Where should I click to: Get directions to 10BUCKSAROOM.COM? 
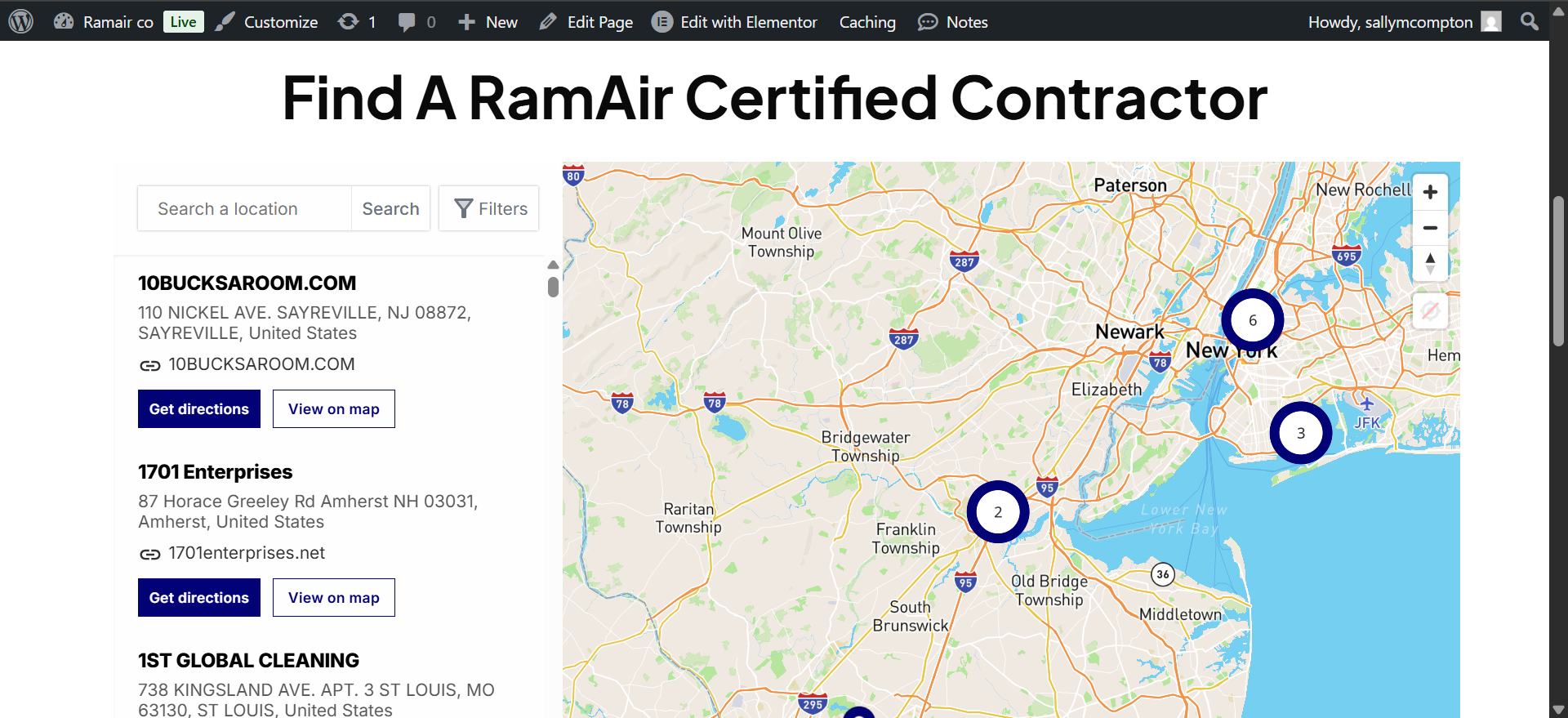tap(198, 409)
